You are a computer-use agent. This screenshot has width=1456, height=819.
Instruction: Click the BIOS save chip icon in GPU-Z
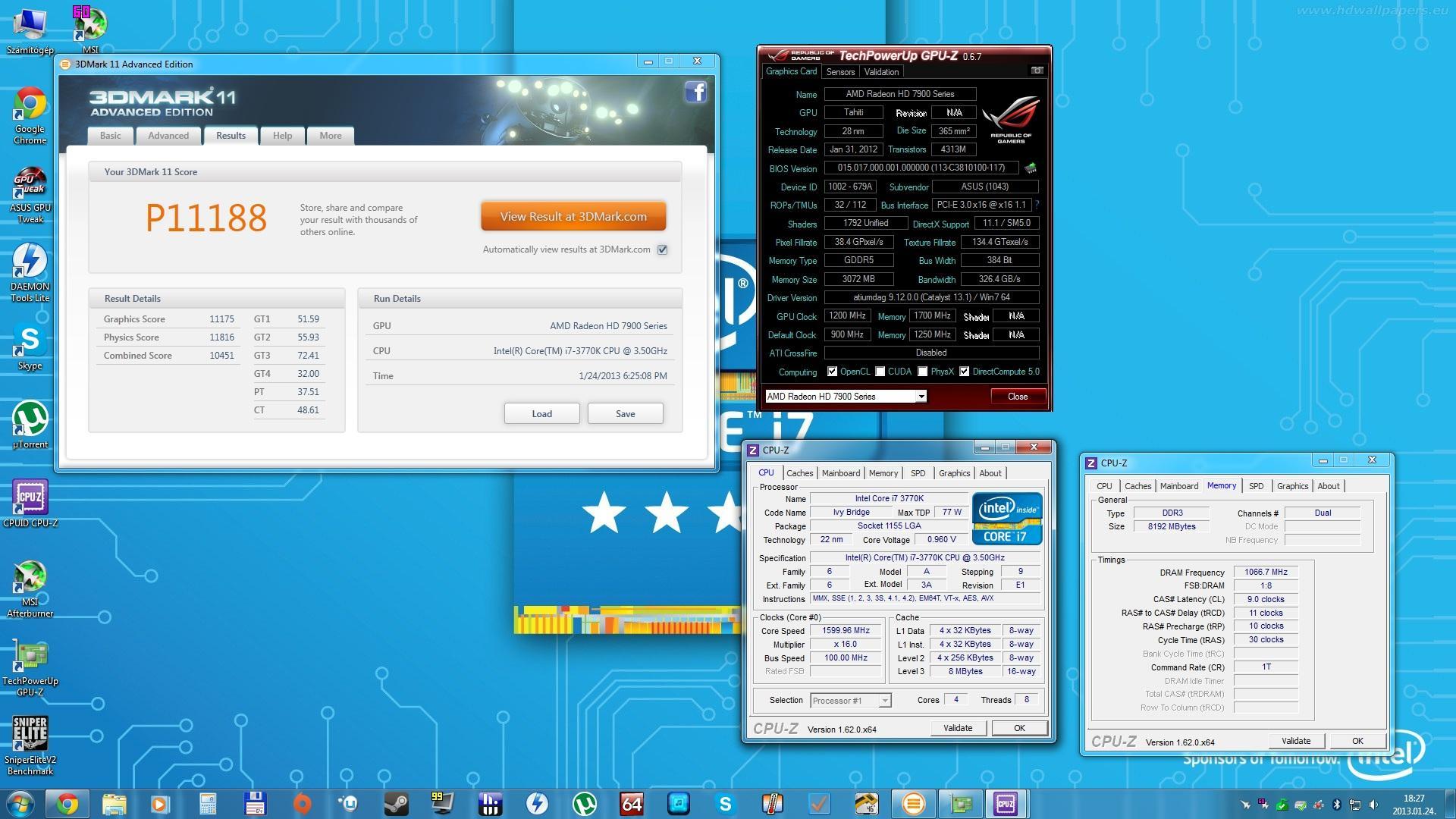1030,168
